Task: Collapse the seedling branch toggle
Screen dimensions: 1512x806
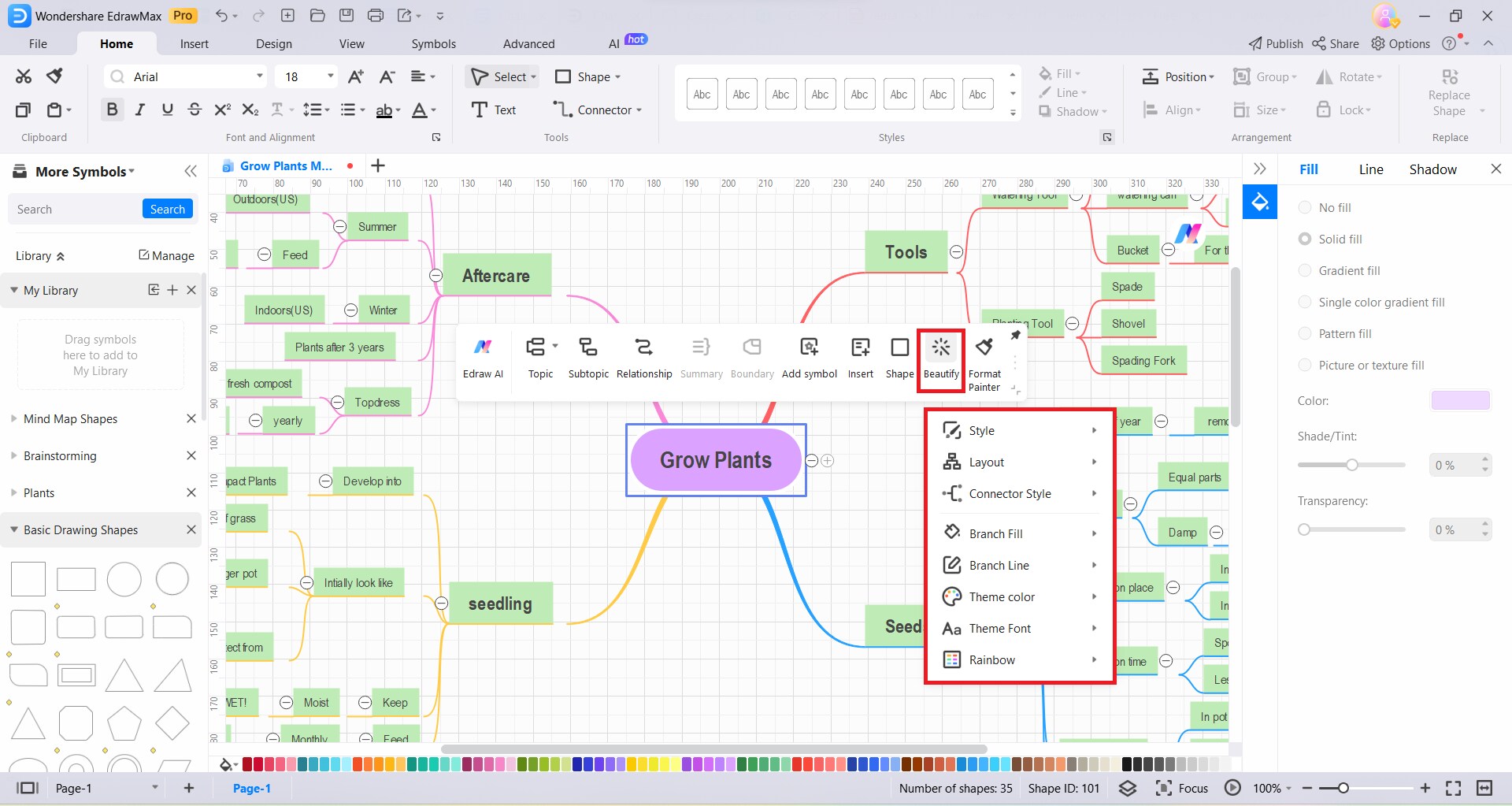Action: tap(442, 604)
